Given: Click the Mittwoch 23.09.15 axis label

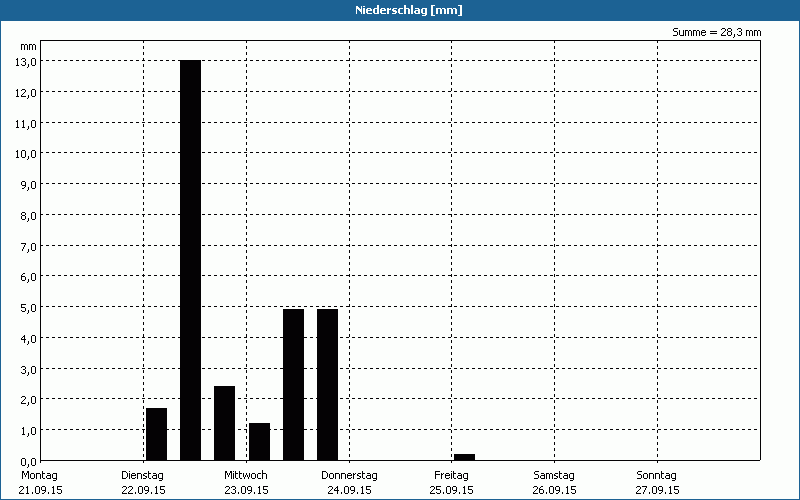Looking at the screenshot, I should (x=246, y=483).
